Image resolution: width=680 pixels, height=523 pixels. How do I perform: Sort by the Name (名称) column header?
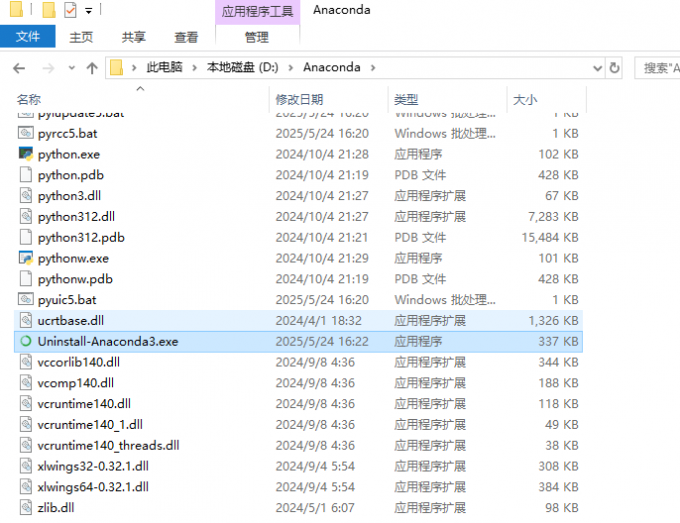click(29, 100)
